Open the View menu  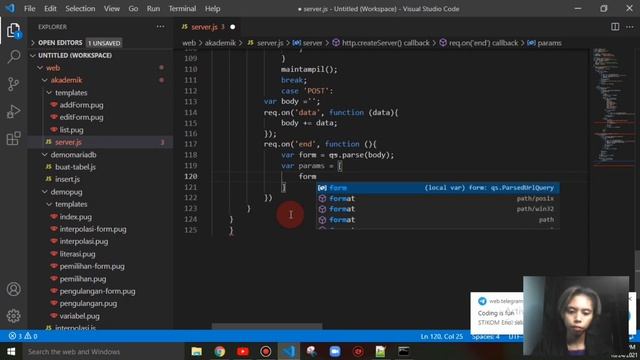111,9
